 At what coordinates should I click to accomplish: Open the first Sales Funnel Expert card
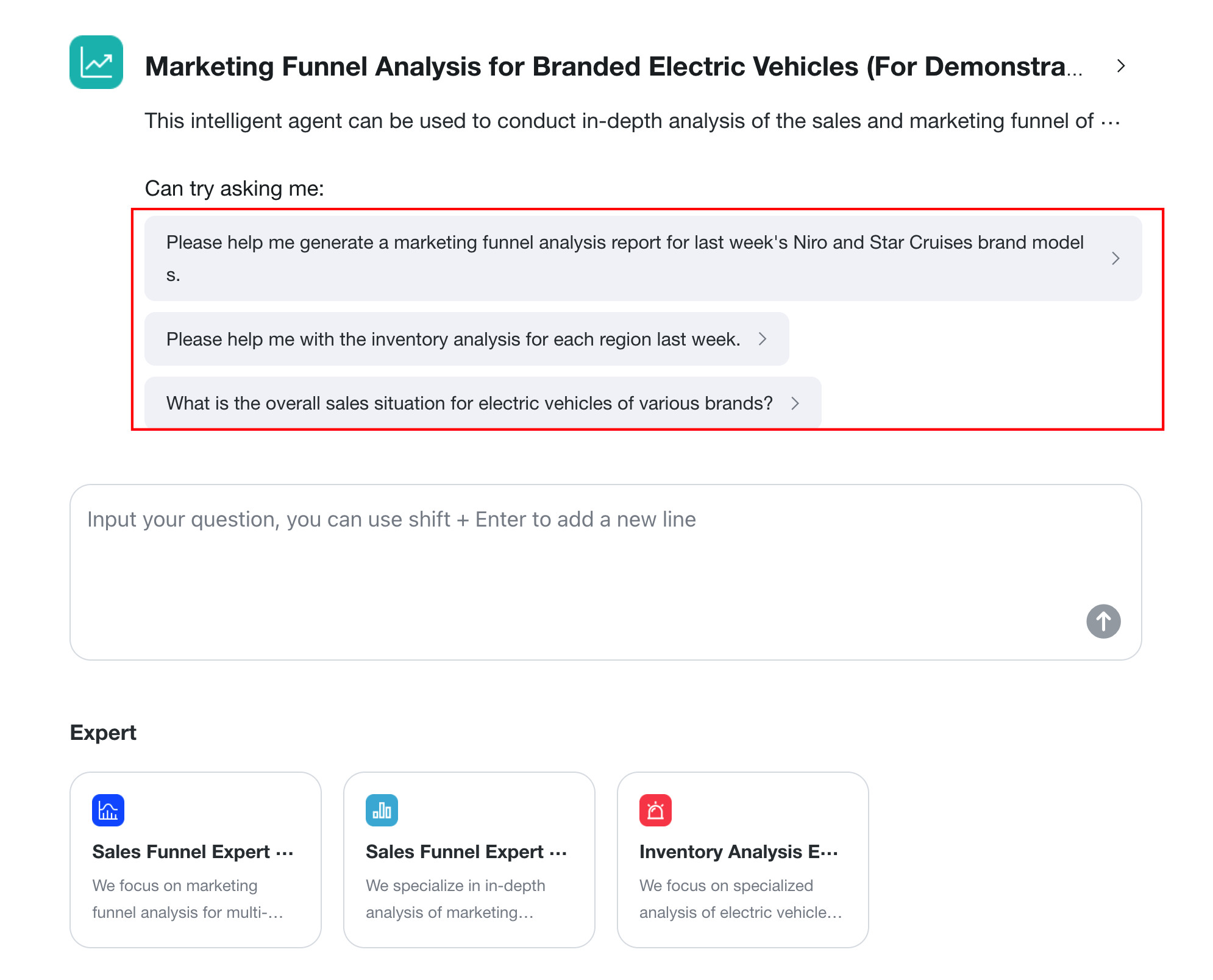coord(196,860)
